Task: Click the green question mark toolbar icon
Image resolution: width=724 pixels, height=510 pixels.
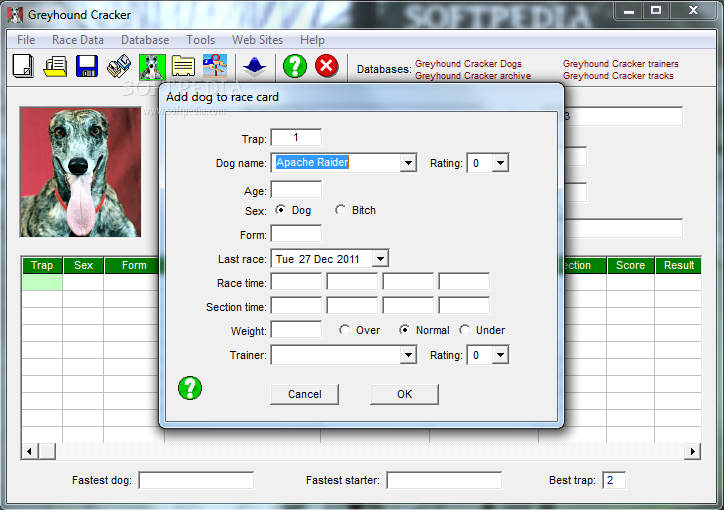Action: pyautogui.click(x=295, y=66)
